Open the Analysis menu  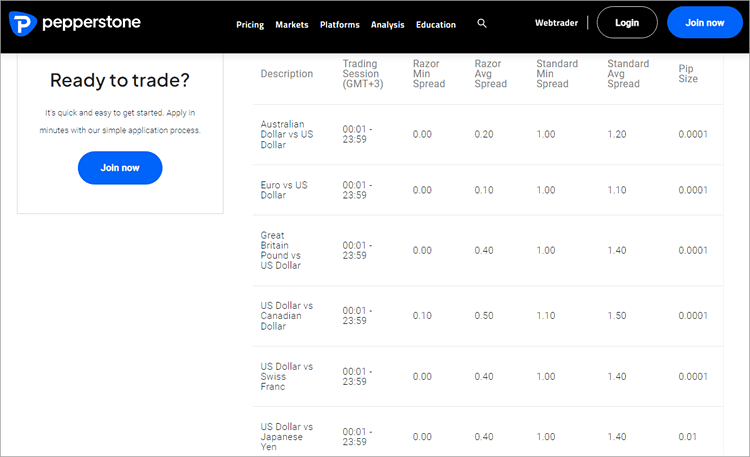coord(388,24)
